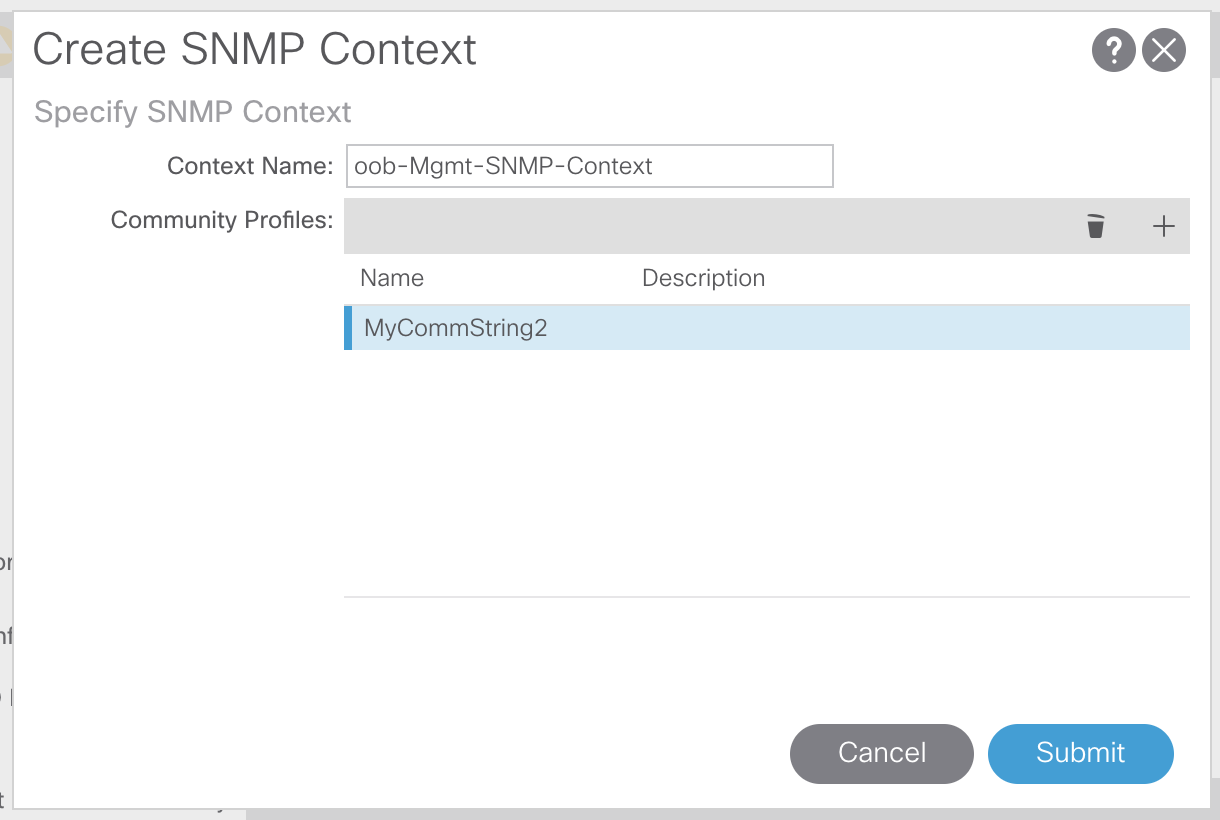Sort by the Description column header
The image size is (1220, 820).
point(703,278)
